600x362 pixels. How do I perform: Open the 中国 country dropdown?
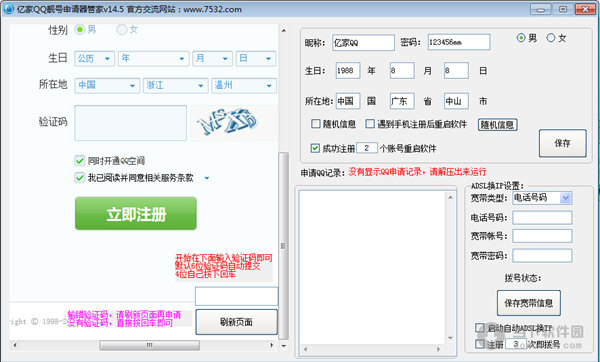tap(107, 85)
